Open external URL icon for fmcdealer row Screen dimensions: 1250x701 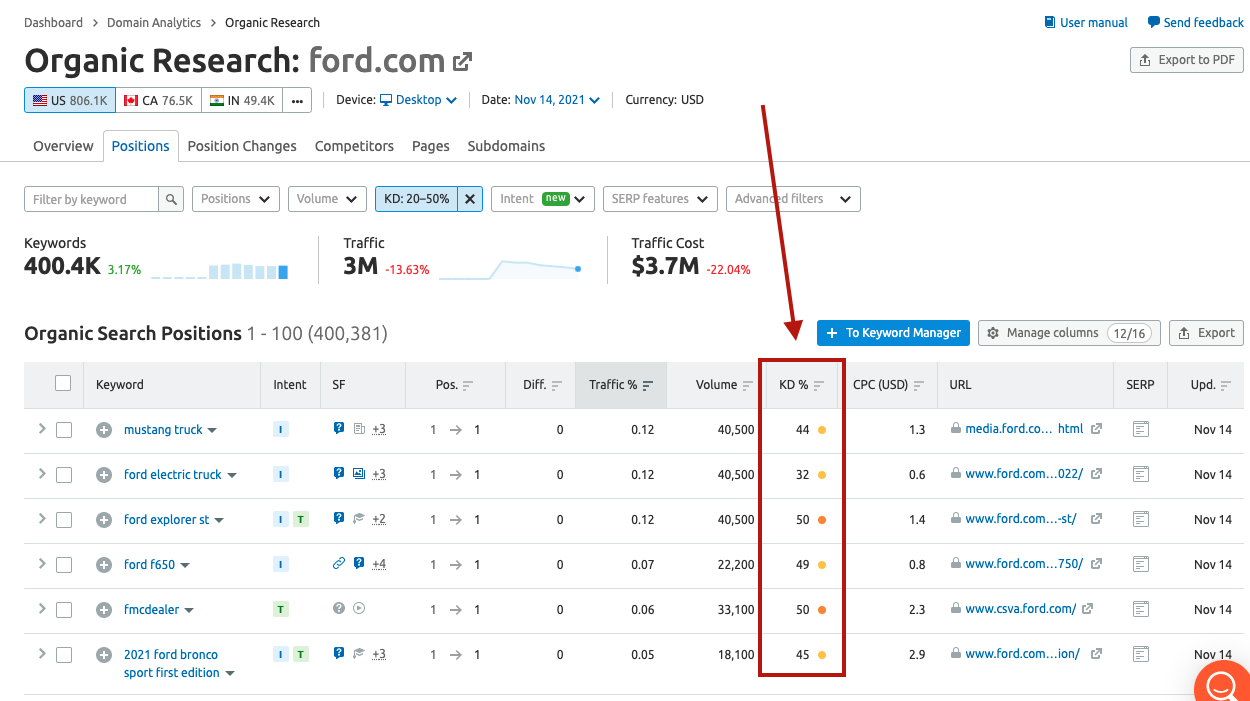[x=1087, y=609]
